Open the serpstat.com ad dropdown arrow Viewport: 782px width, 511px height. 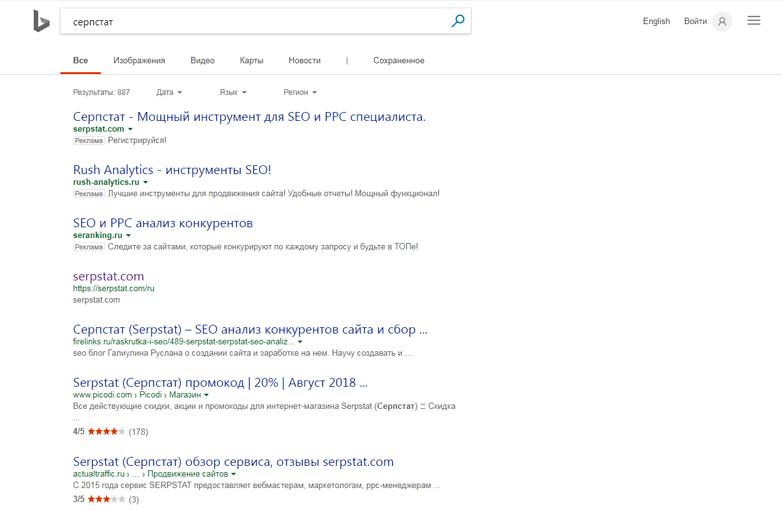131,129
